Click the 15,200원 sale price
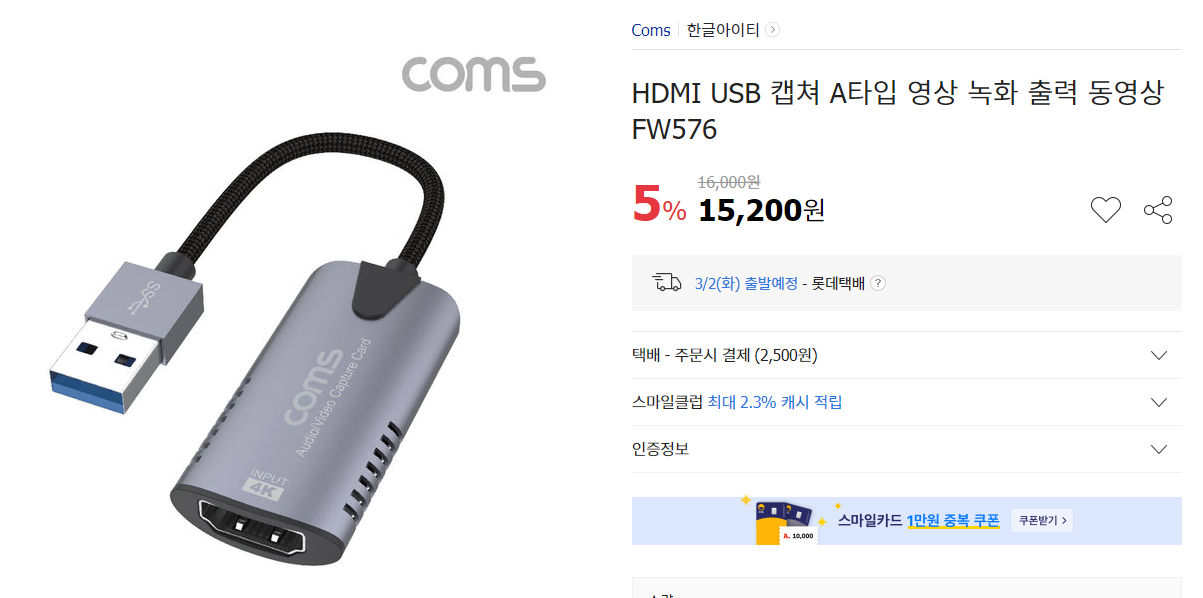The height and width of the screenshot is (598, 1203). pyautogui.click(x=762, y=210)
